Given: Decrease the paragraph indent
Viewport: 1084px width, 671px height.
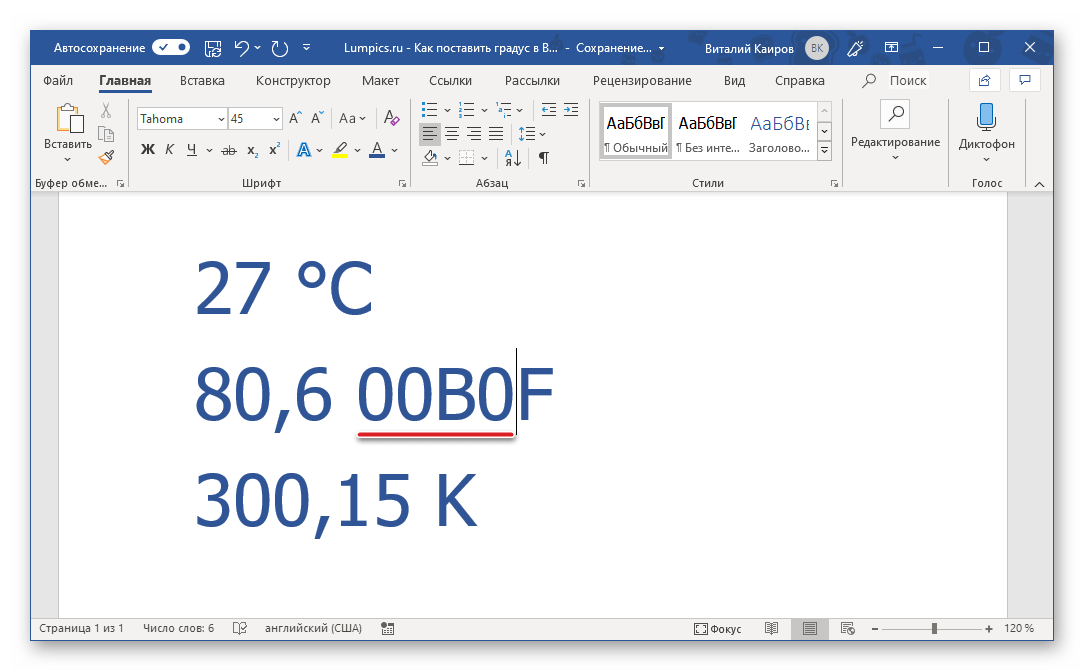Looking at the screenshot, I should [x=549, y=110].
